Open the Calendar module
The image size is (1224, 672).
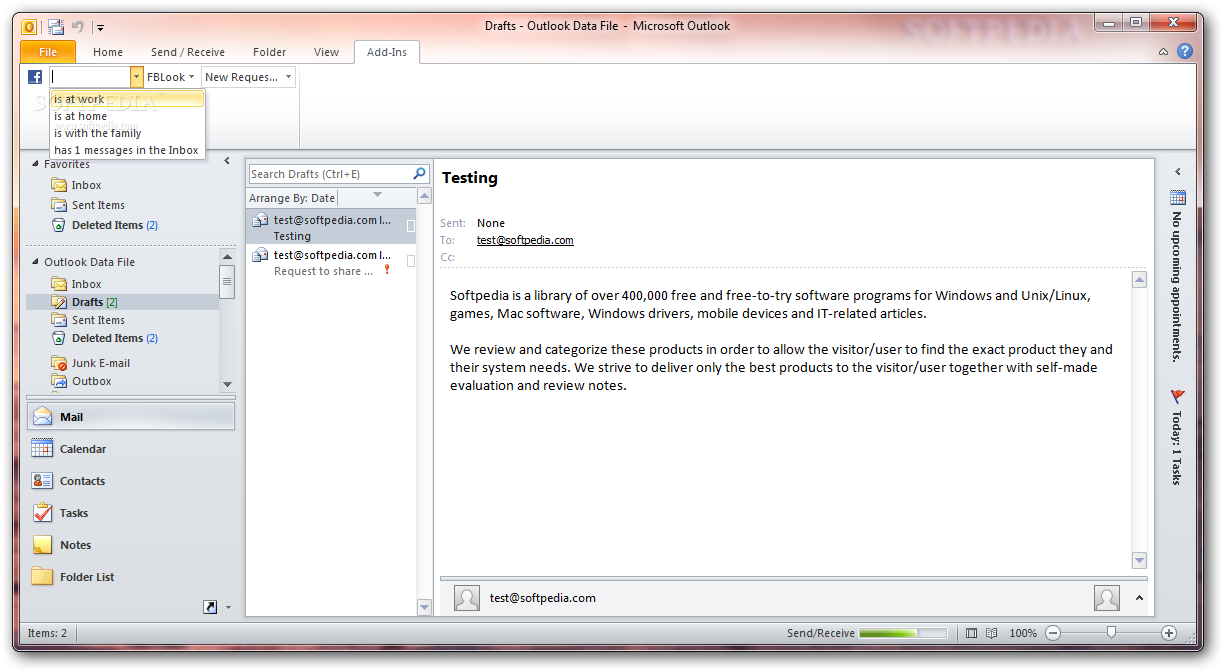tap(131, 449)
